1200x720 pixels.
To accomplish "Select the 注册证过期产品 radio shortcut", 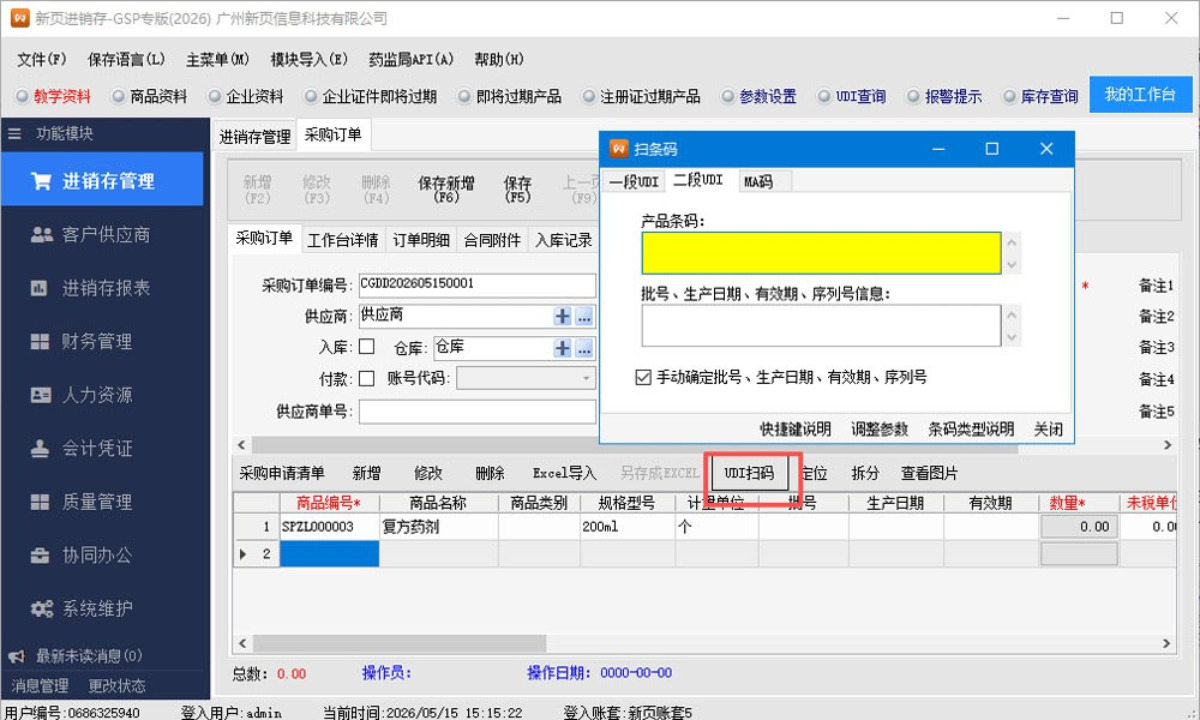I will coord(640,97).
